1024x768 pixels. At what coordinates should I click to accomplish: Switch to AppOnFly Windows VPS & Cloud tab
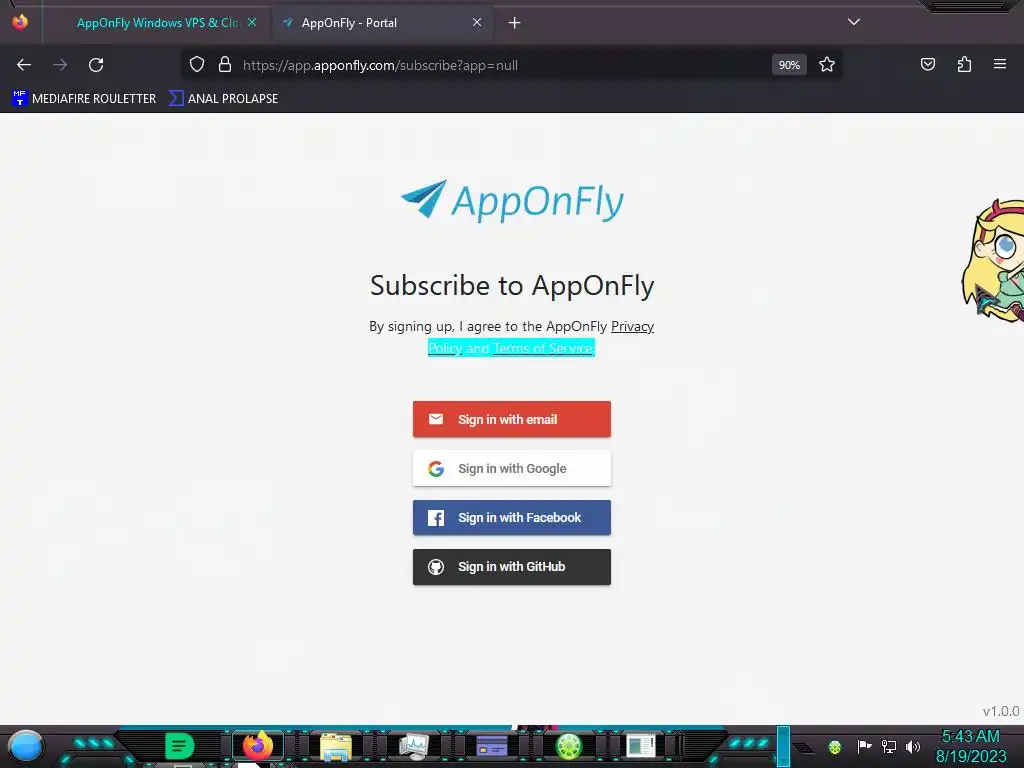158,23
